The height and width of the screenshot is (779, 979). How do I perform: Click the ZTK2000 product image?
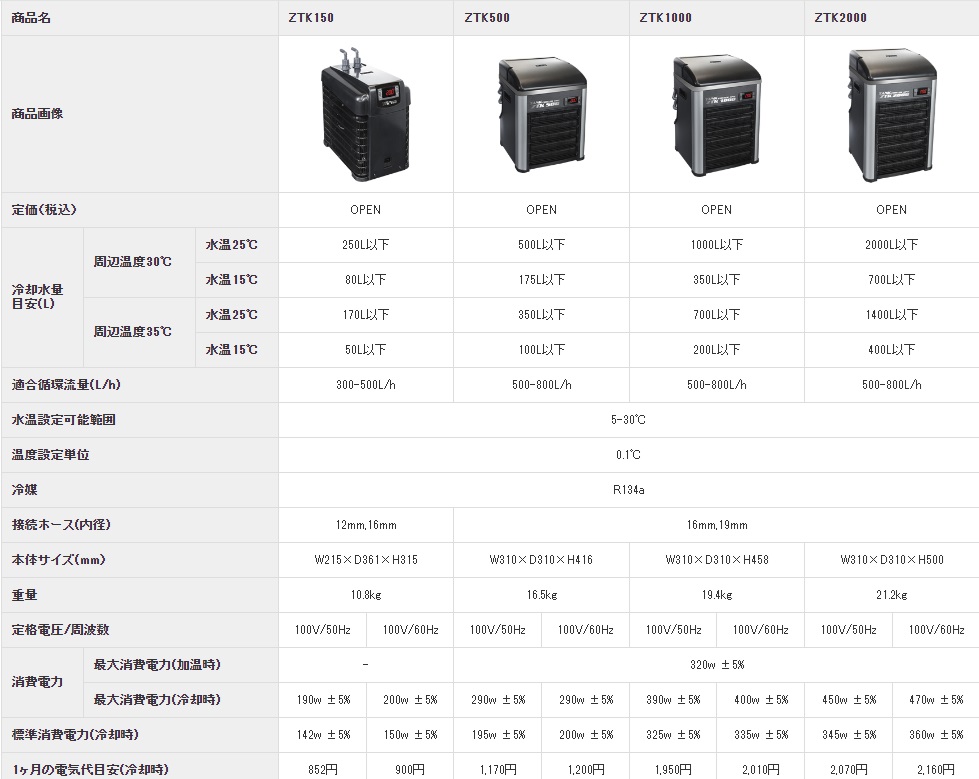tap(892, 115)
